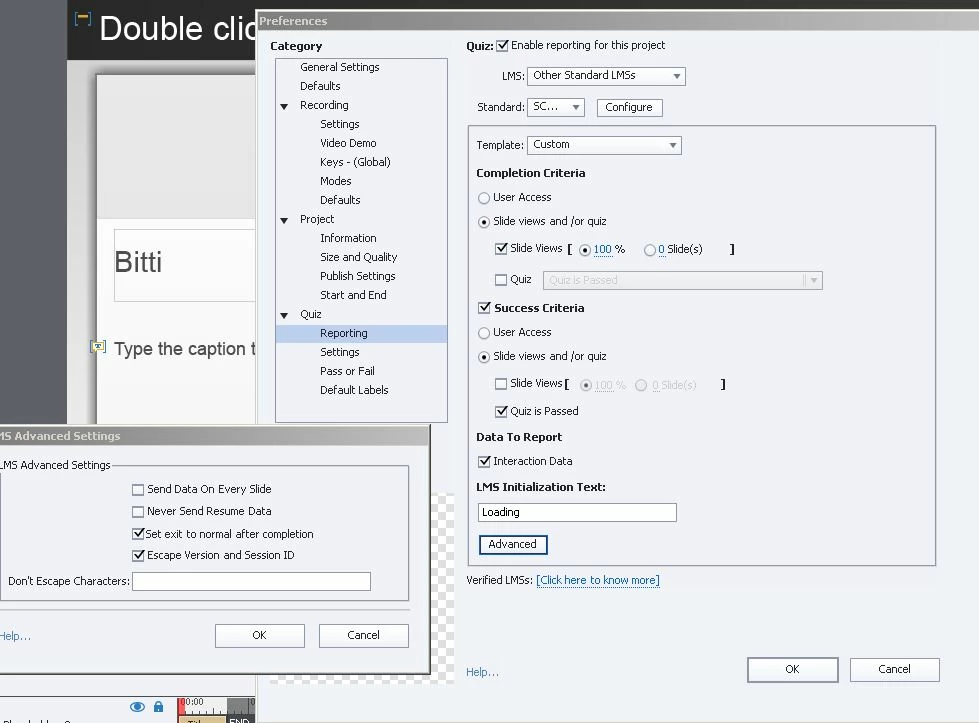The width and height of the screenshot is (979, 723).
Task: Click OK in Preferences dialog
Action: (x=792, y=669)
